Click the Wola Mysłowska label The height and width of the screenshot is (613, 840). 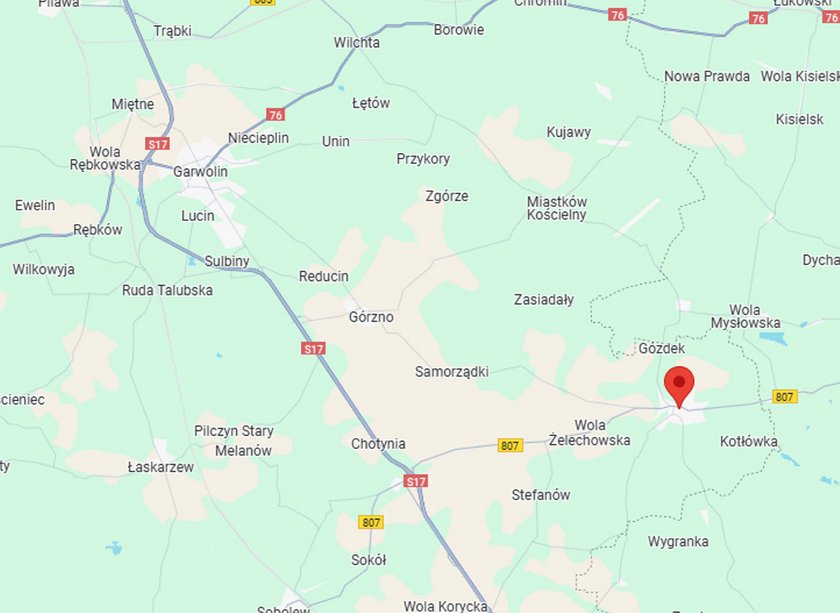pyautogui.click(x=745, y=317)
